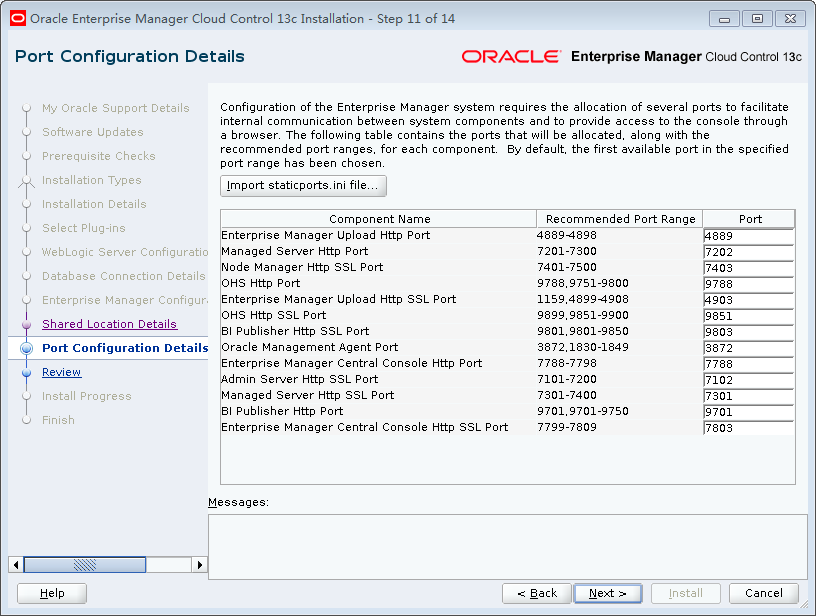Click the Oracle logo in the header
Screen dimensions: 816x616
pos(512,57)
